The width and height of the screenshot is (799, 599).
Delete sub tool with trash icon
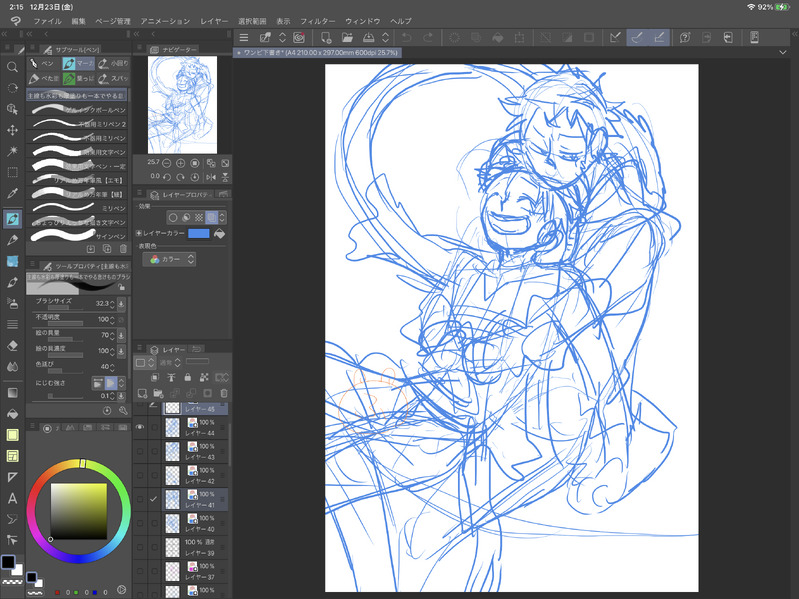pos(123,249)
